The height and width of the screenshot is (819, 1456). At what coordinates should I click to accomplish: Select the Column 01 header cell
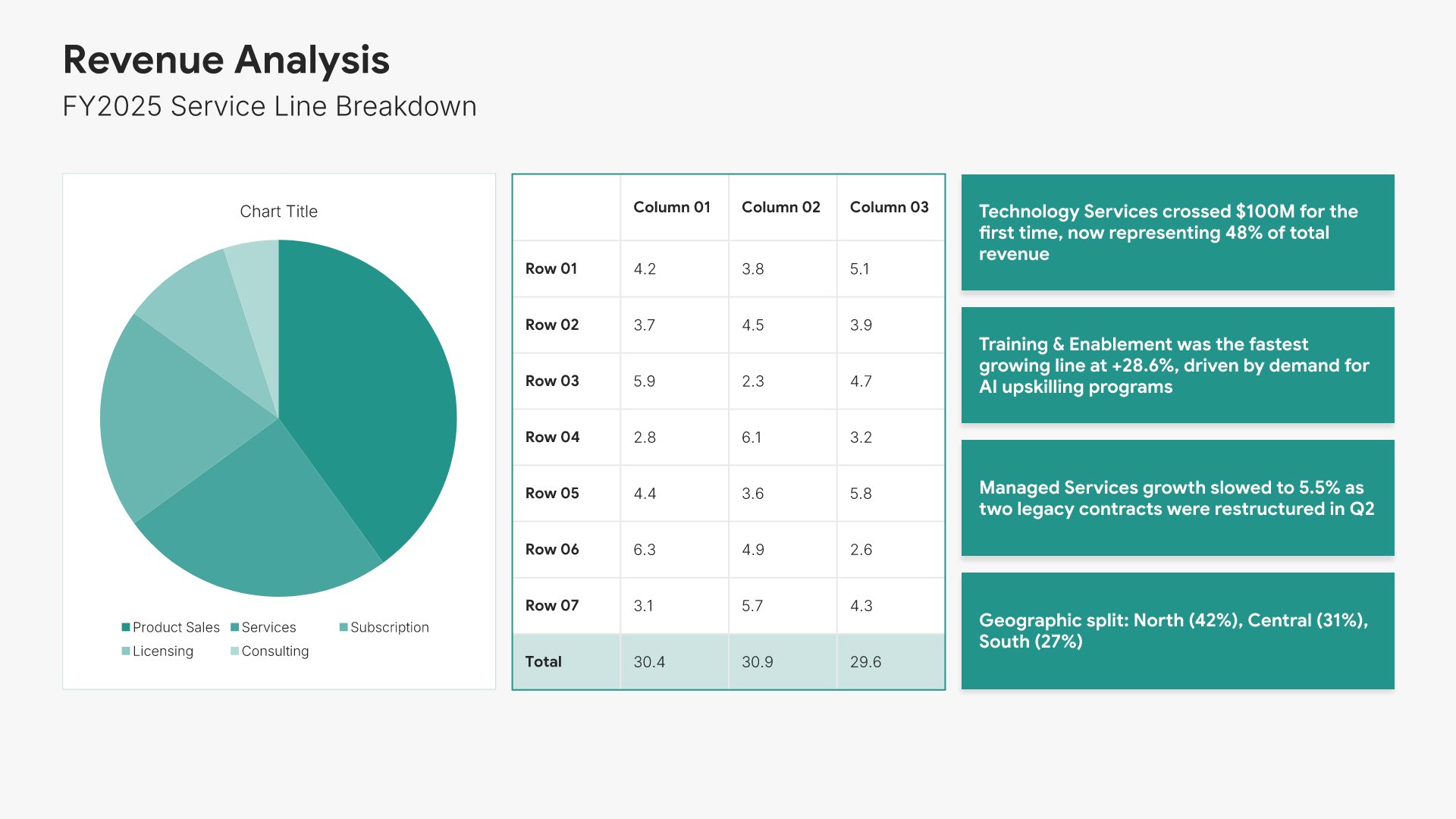tap(672, 207)
